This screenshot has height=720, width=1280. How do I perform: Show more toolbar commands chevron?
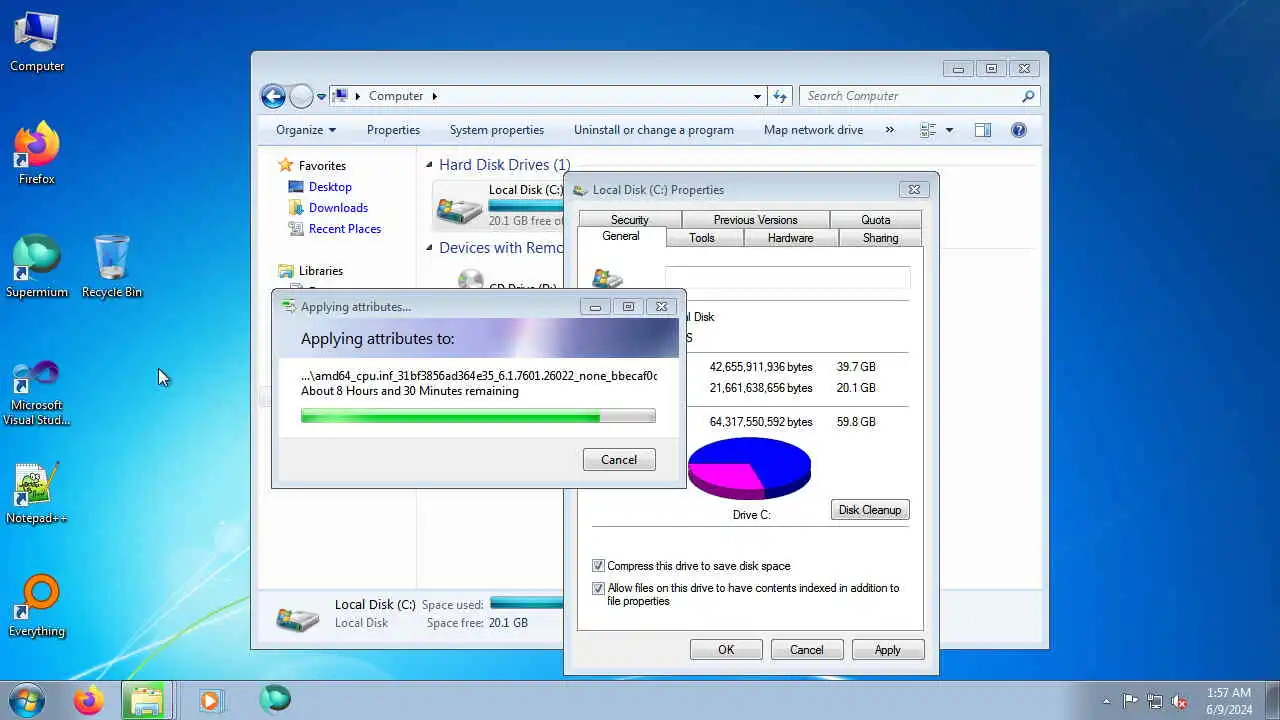pos(889,130)
